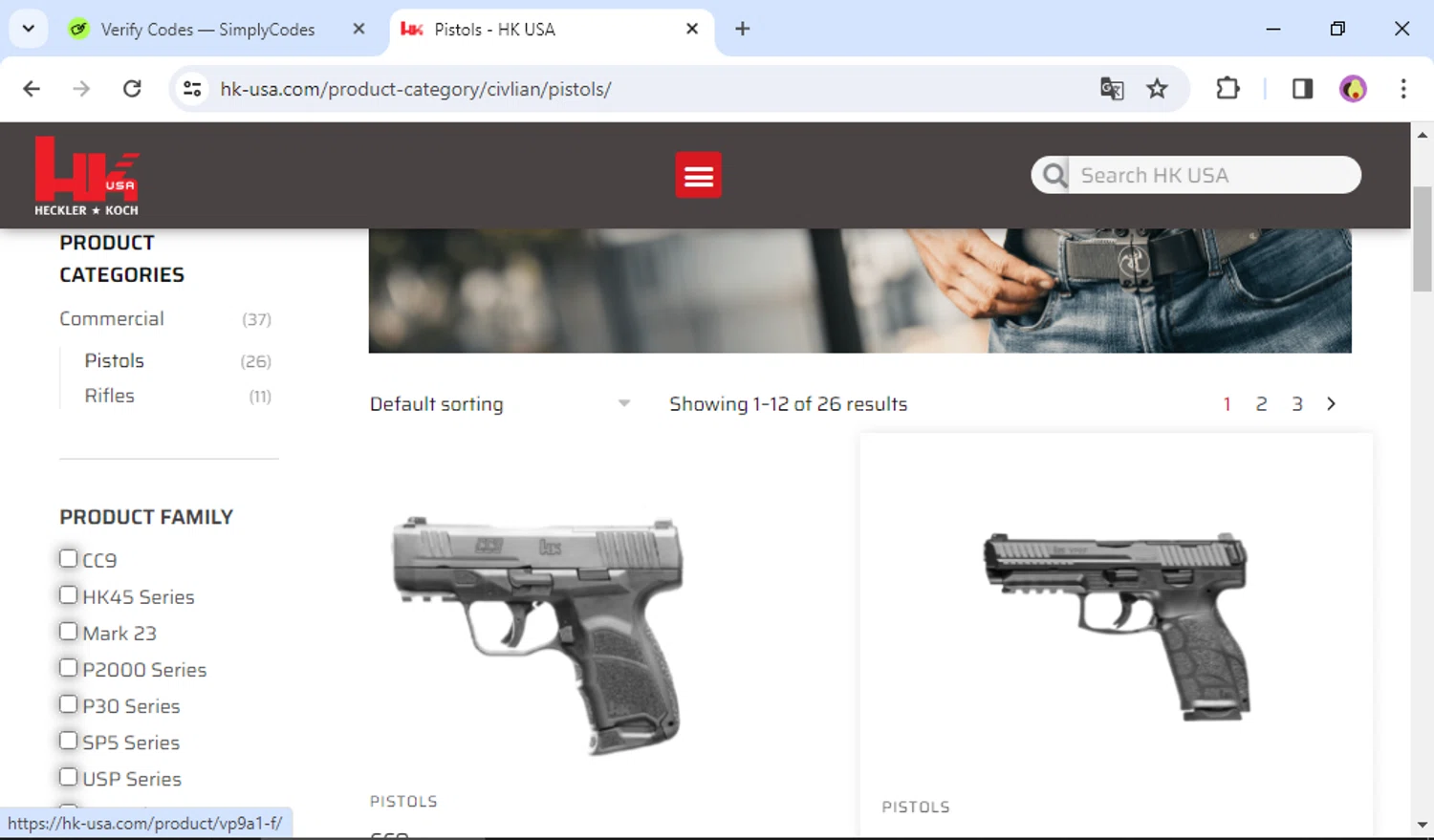Open a new browser tab
Screen dimensions: 1434x840
tap(743, 29)
